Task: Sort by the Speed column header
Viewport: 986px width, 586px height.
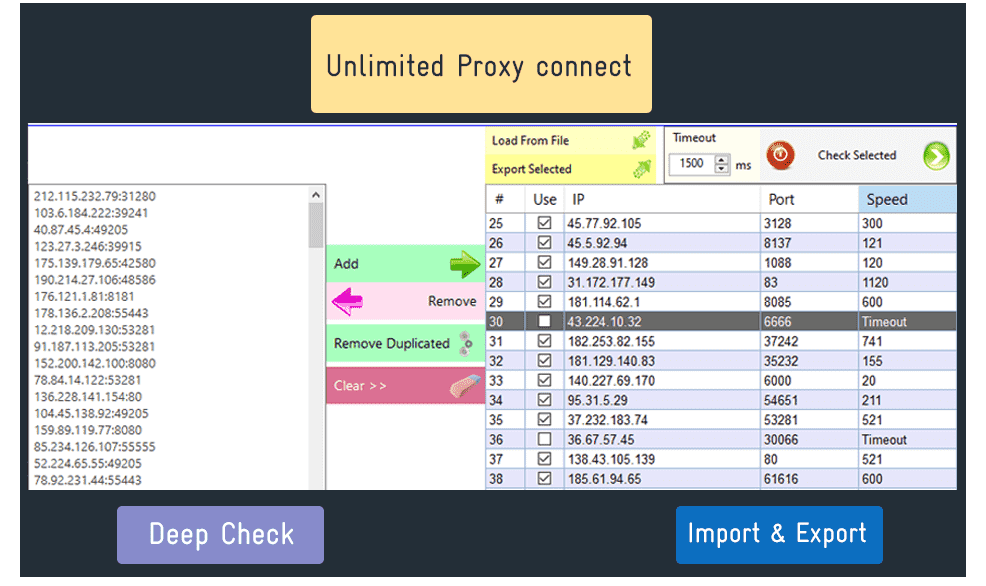Action: pyautogui.click(x=906, y=199)
